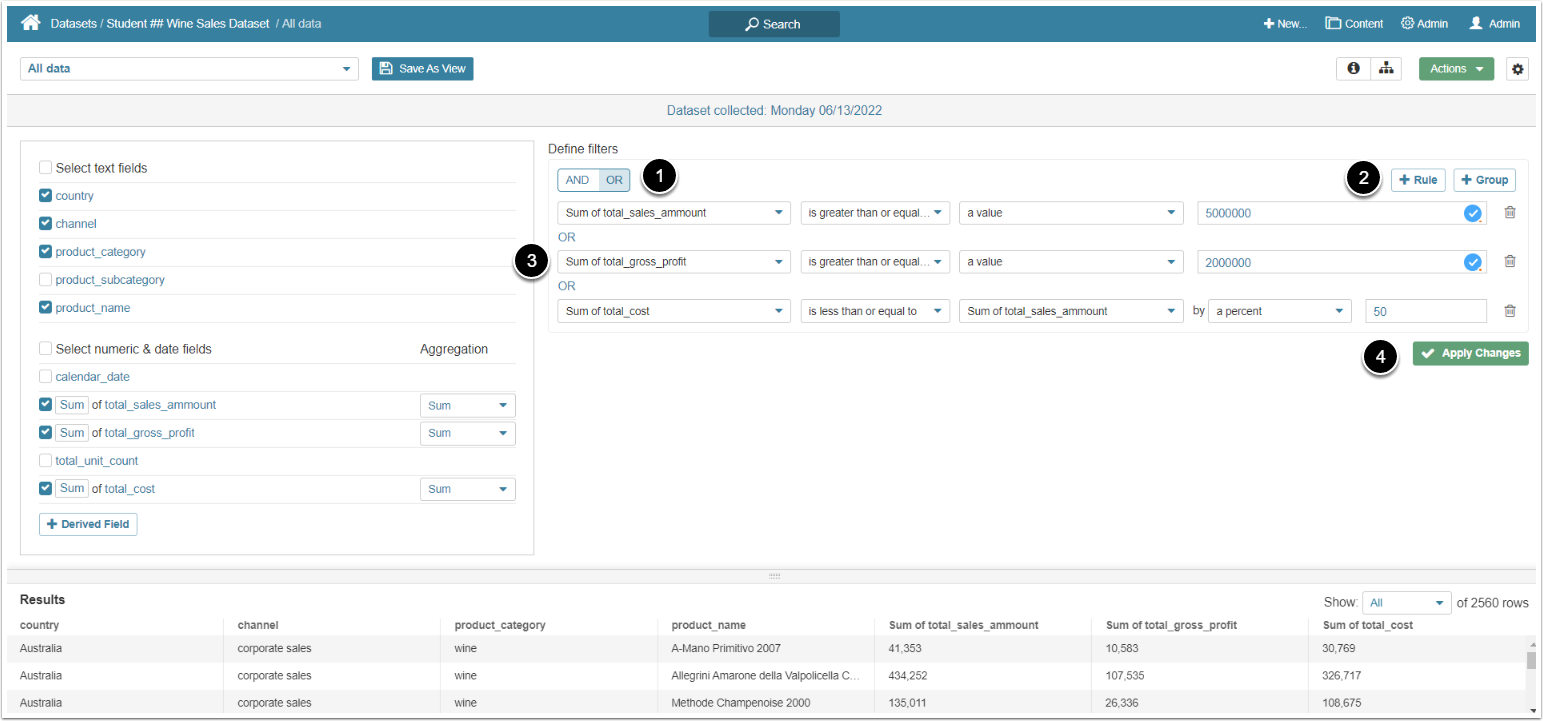Click the Apply Changes button
This screenshot has height=721, width=1543.
pyautogui.click(x=1470, y=353)
